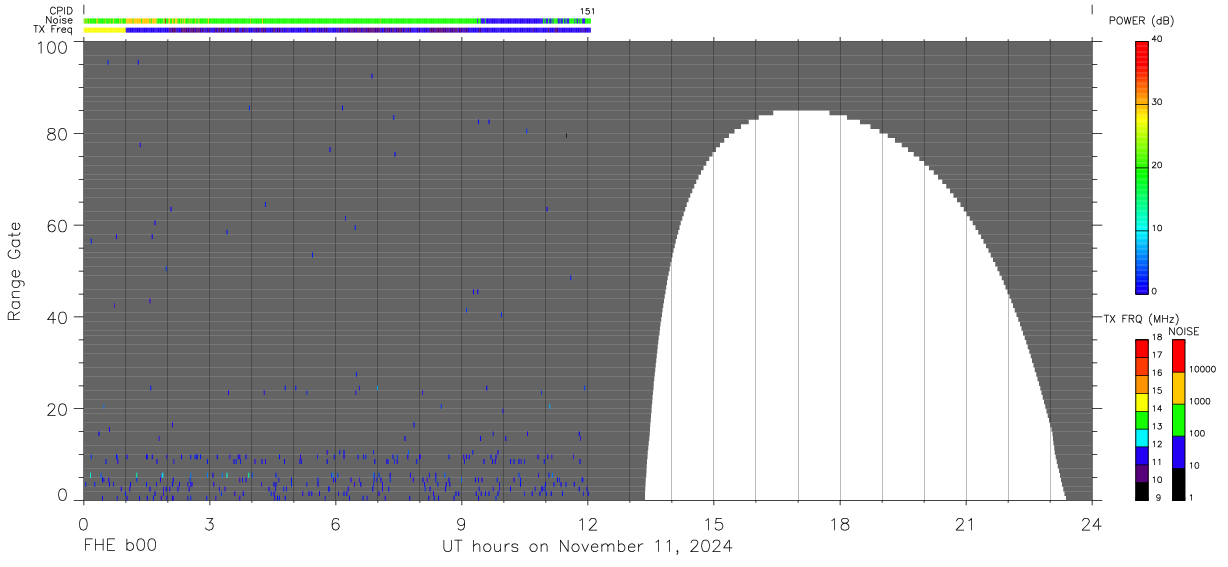Click the 60 tick on Range Gate axis
The image size is (1228, 567).
59,226
